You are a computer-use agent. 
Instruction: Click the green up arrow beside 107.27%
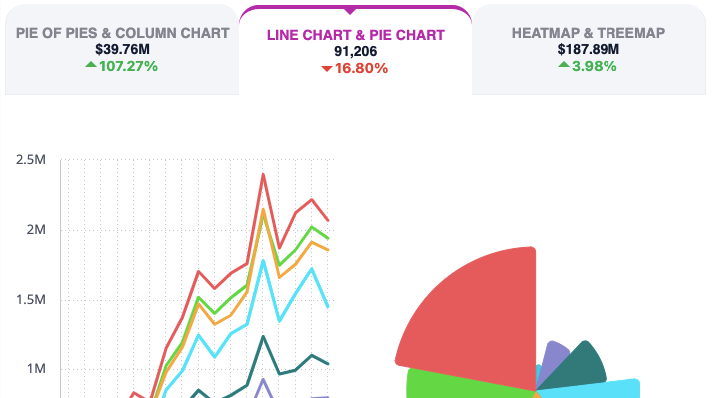(x=91, y=65)
